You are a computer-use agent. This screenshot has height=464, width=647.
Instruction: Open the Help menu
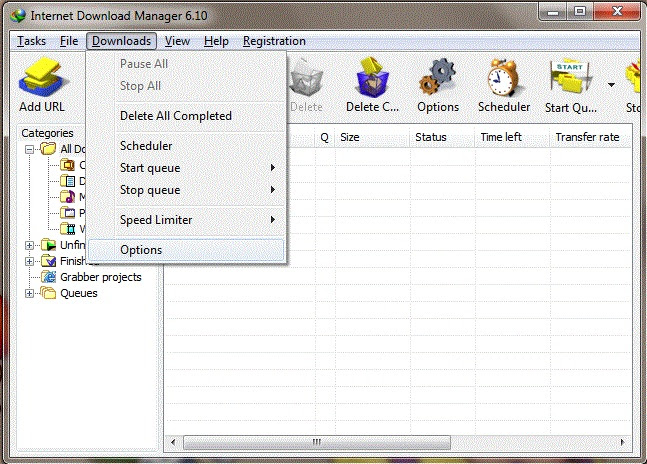pos(216,41)
